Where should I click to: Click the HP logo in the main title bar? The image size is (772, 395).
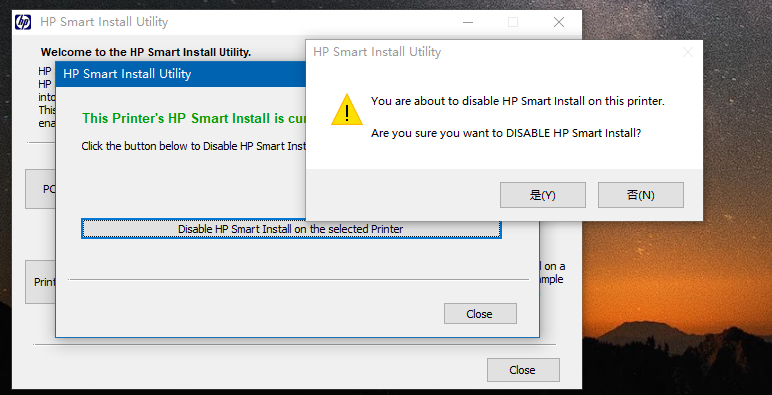click(23, 22)
